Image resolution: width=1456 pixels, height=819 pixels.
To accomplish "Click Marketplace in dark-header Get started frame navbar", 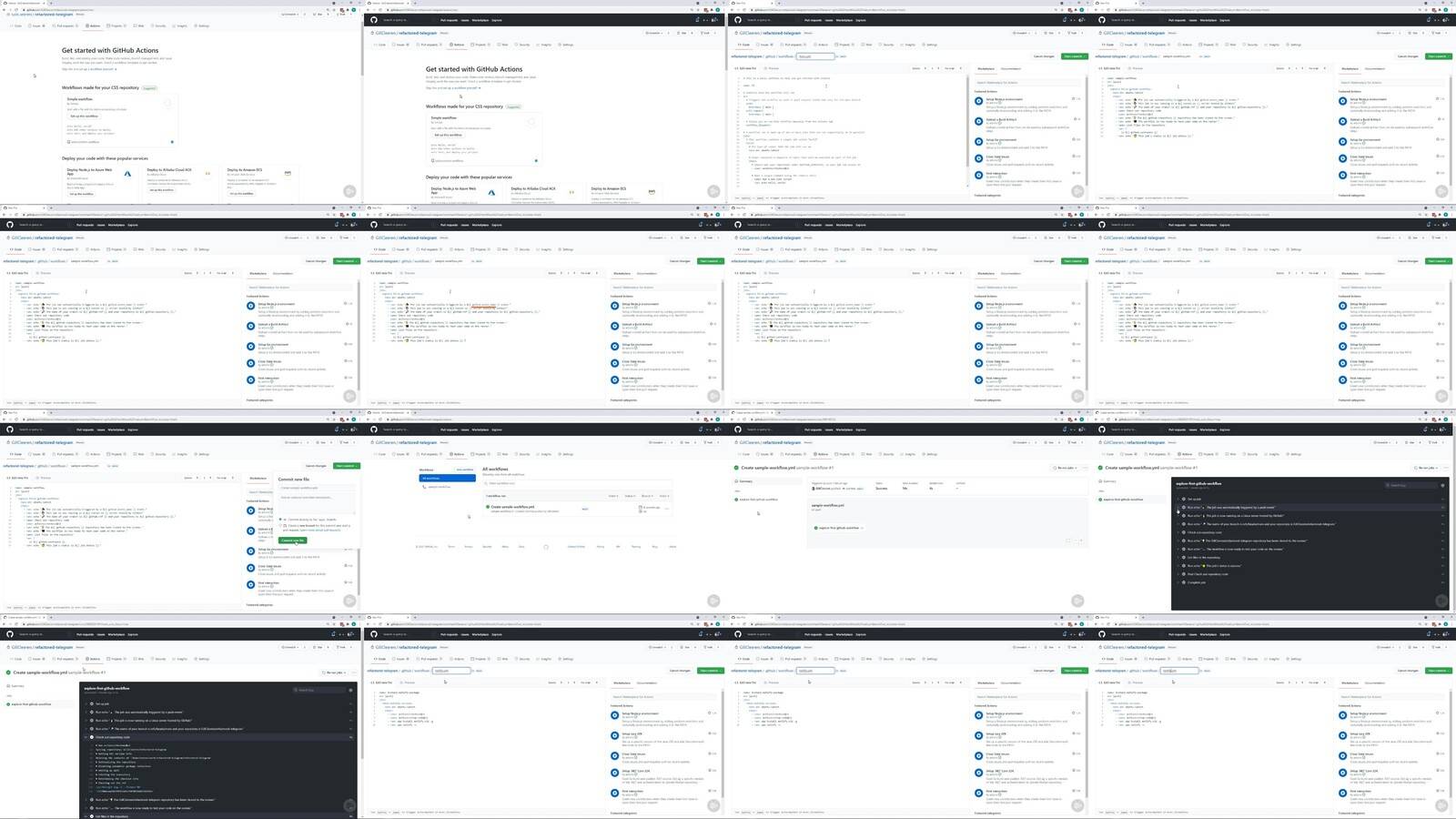I will point(480,19).
